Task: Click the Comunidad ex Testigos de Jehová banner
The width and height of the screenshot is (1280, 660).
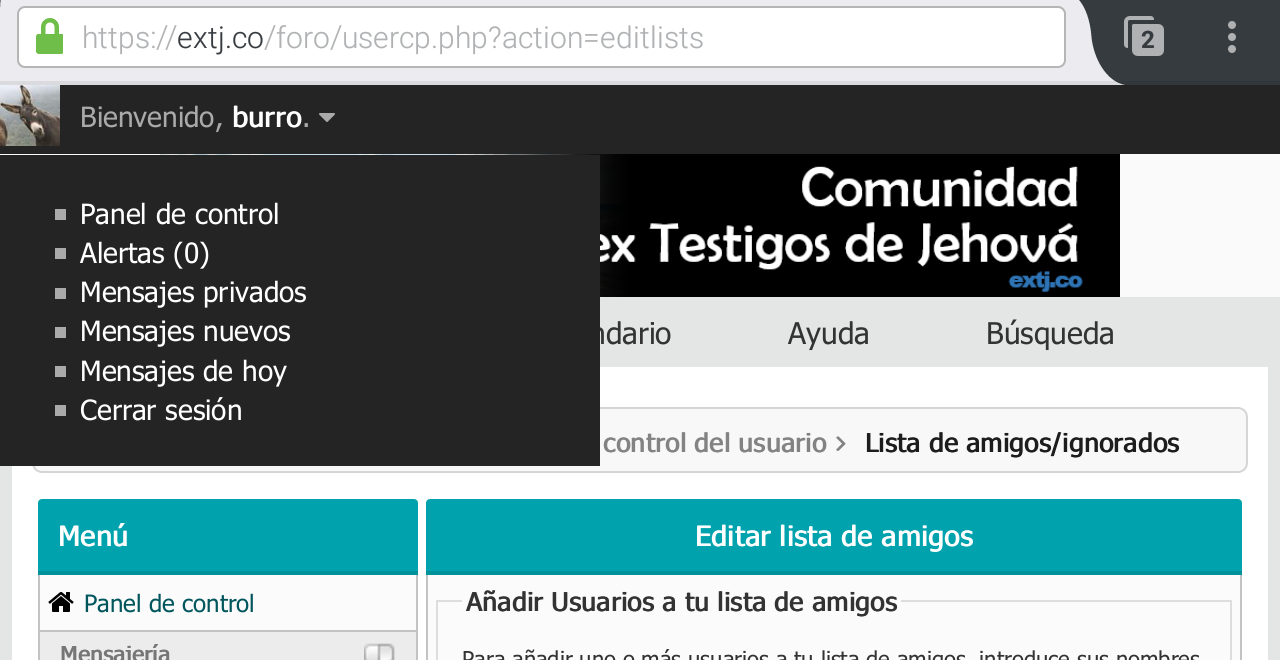Action: (x=860, y=225)
